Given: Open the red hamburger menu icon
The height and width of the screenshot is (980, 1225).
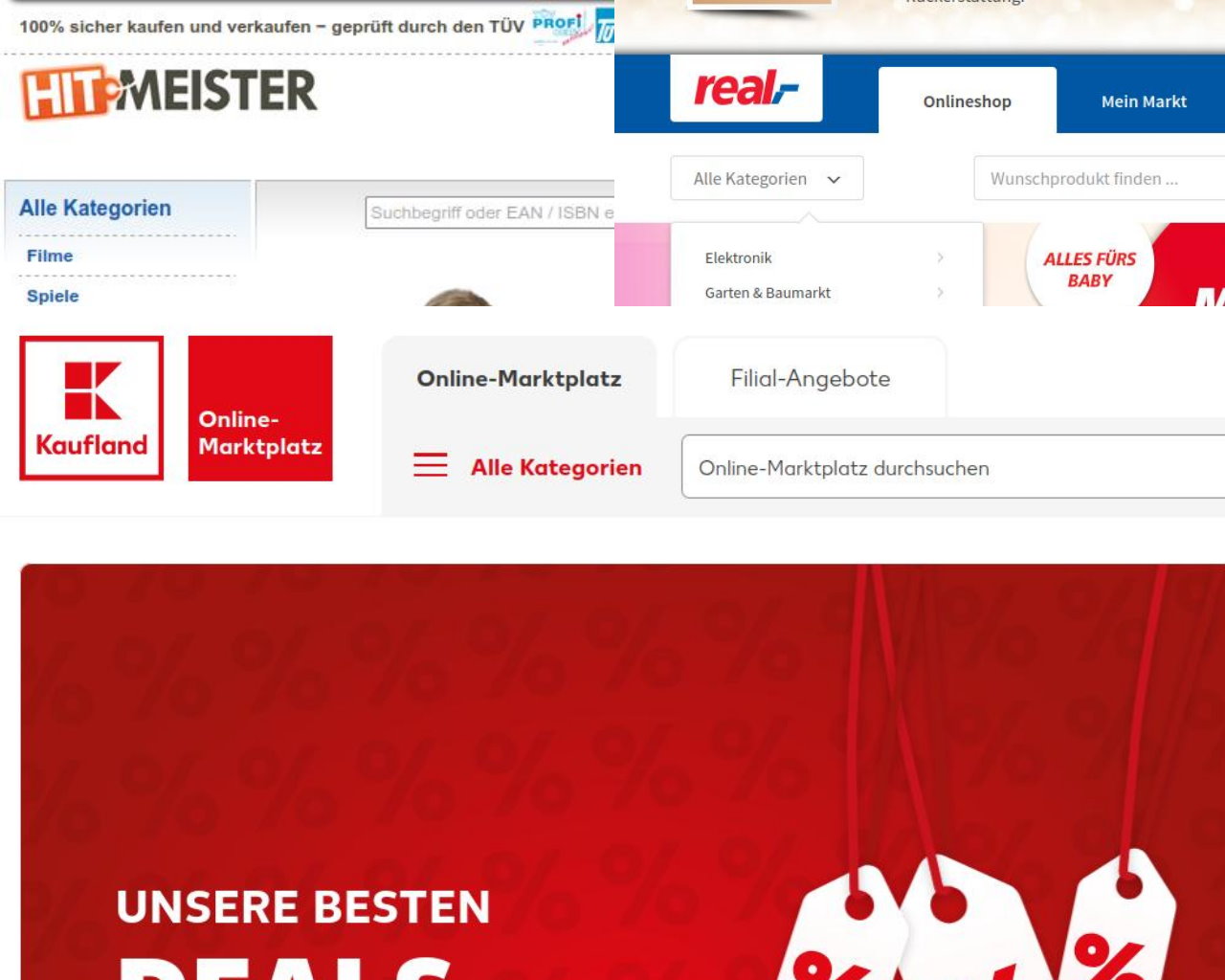Looking at the screenshot, I should tap(431, 465).
